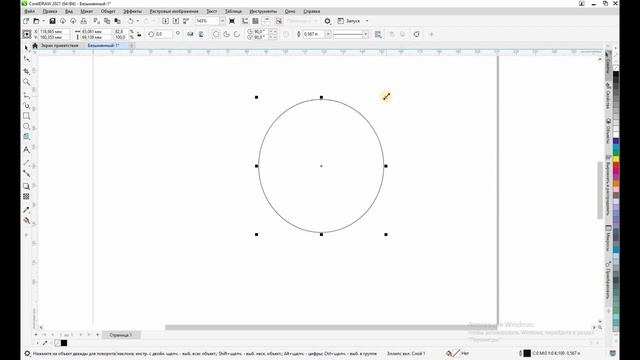
Task: Select the Страница 1 page tab
Action: tap(121, 335)
